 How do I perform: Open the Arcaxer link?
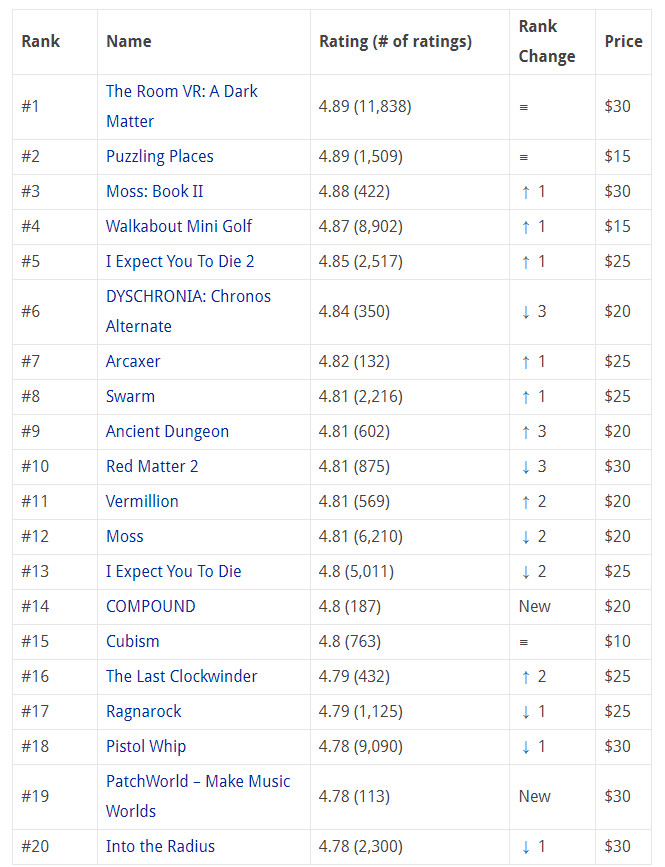[133, 361]
